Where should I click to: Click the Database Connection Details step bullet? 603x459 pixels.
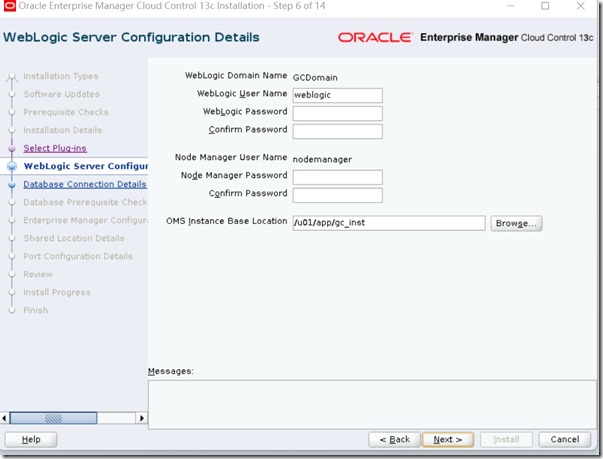(x=12, y=185)
